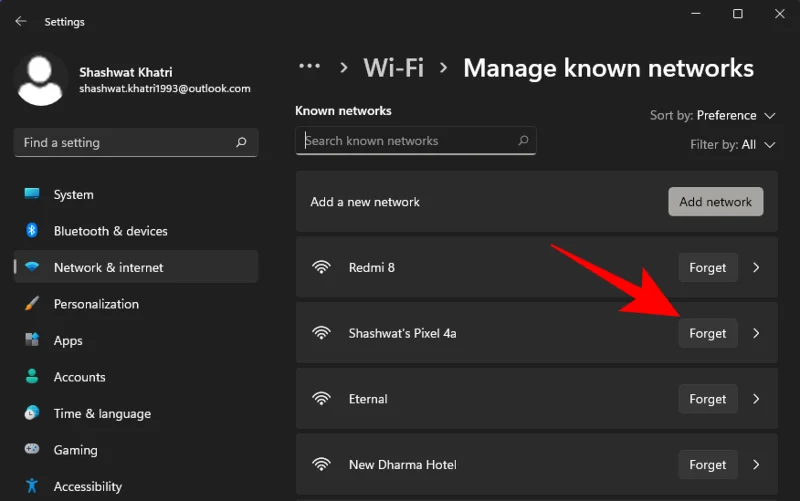Select Network & internet in sidebar
Screen dimensions: 800x501
tap(136, 267)
